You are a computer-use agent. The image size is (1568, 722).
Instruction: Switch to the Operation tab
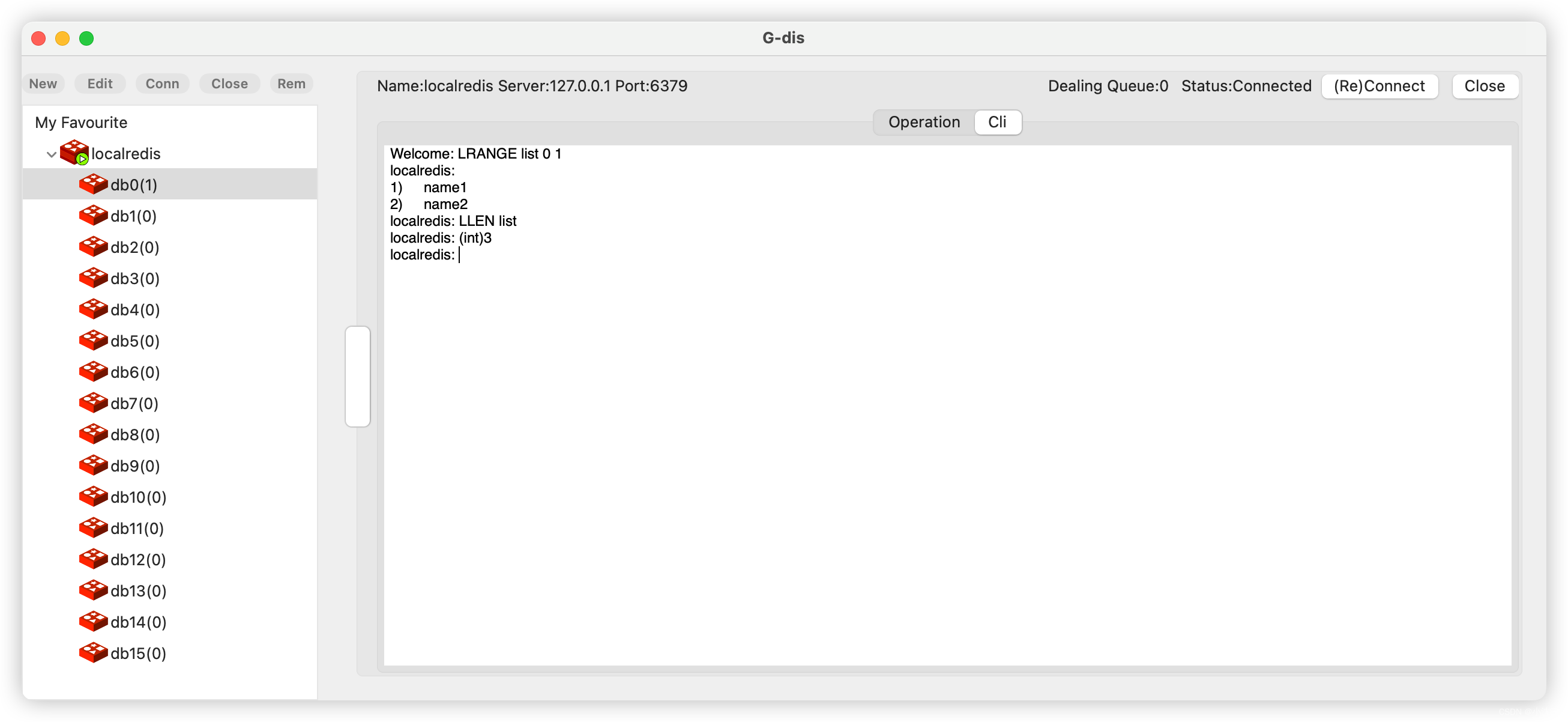922,122
